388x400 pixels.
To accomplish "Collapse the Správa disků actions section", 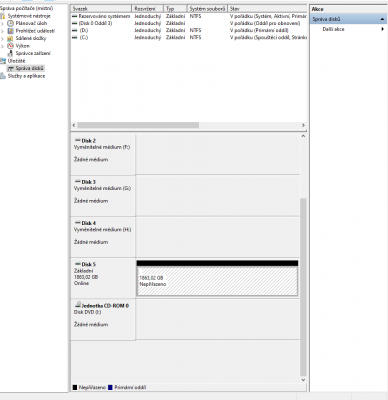I will click(x=382, y=19).
